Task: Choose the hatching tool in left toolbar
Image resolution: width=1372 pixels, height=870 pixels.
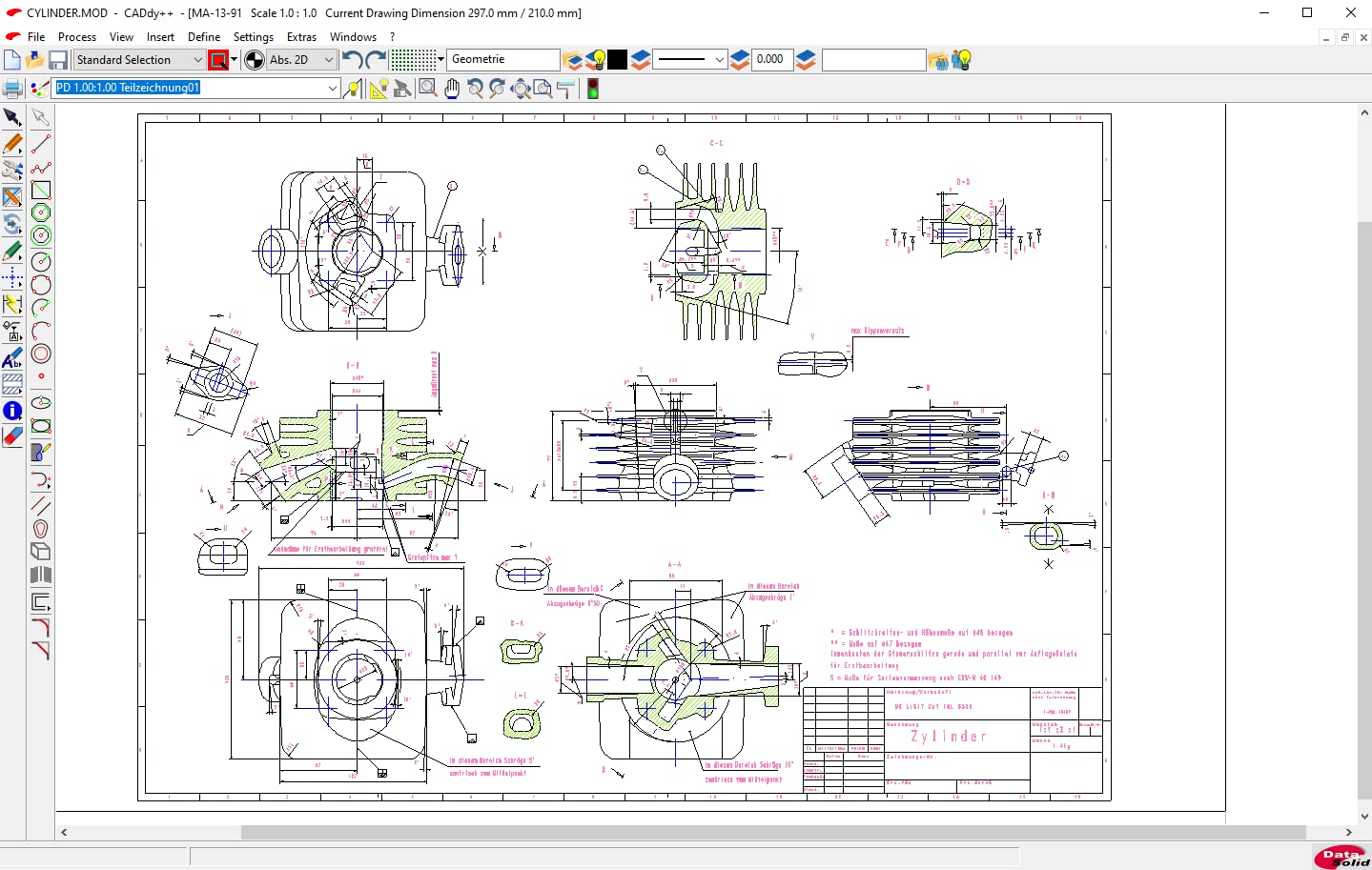Action: pos(12,385)
